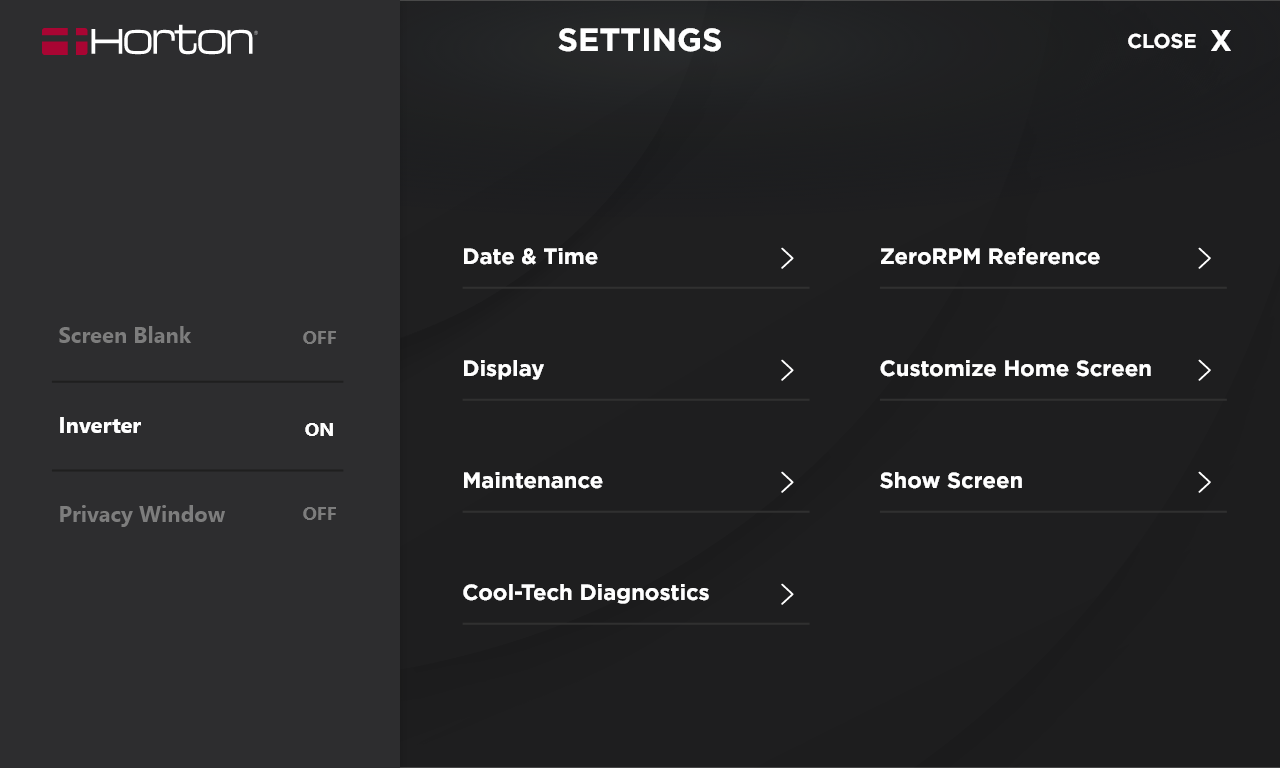The height and width of the screenshot is (768, 1280).
Task: Go to ZeroRPM Reference
Action: pos(989,257)
